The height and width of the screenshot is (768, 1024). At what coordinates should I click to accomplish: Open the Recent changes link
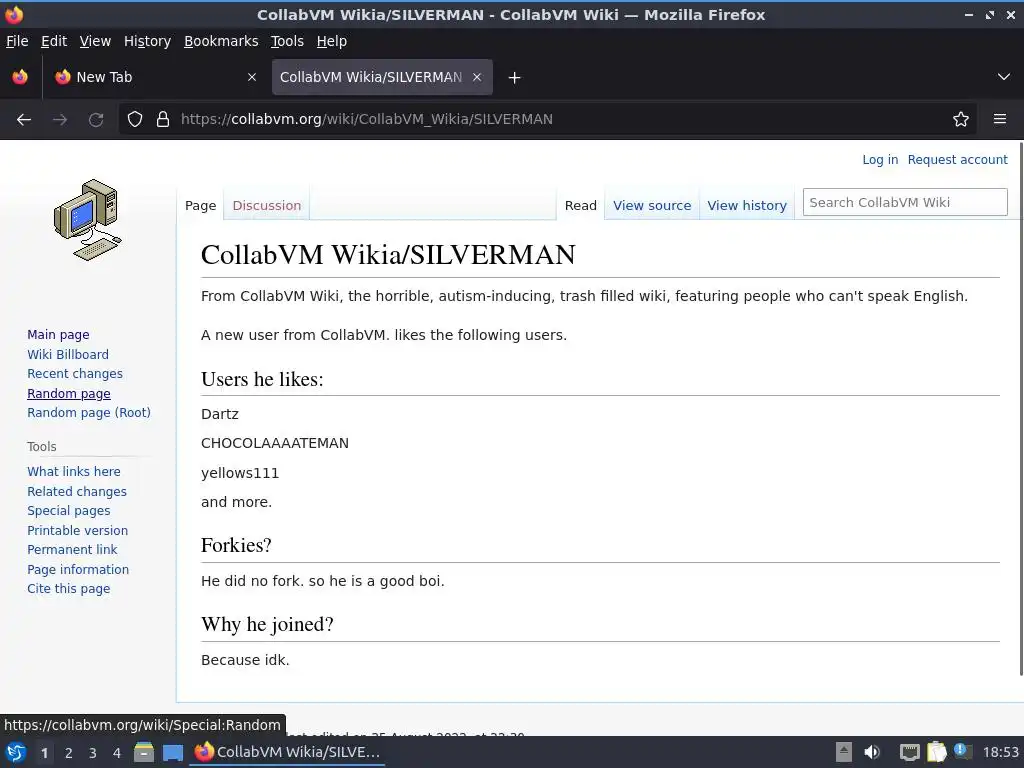(x=75, y=374)
